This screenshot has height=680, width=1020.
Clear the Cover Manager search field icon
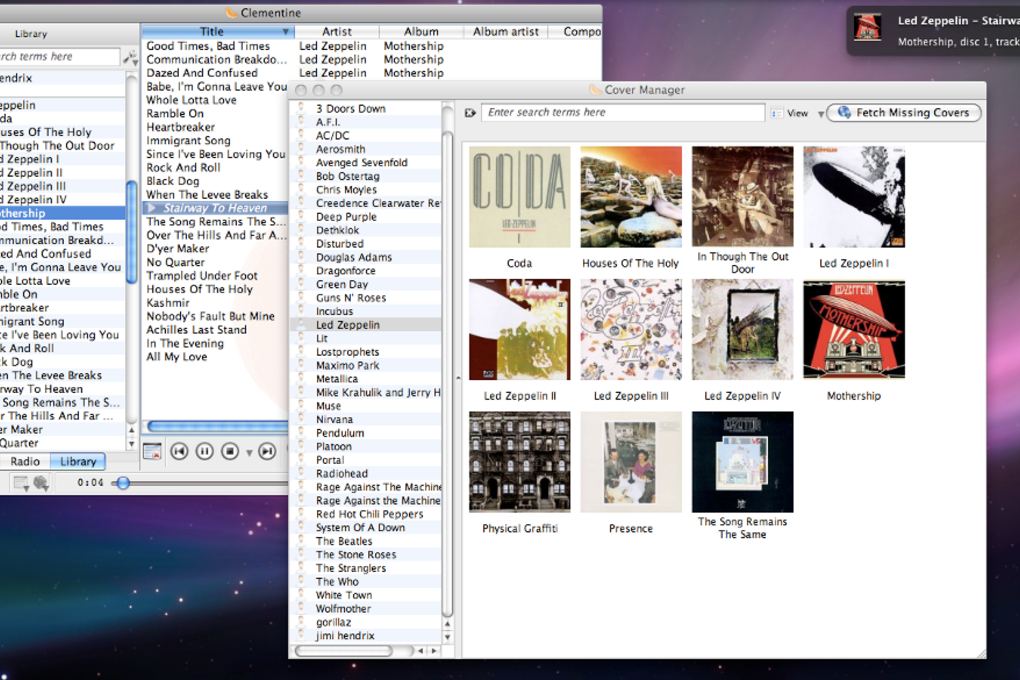[x=470, y=113]
